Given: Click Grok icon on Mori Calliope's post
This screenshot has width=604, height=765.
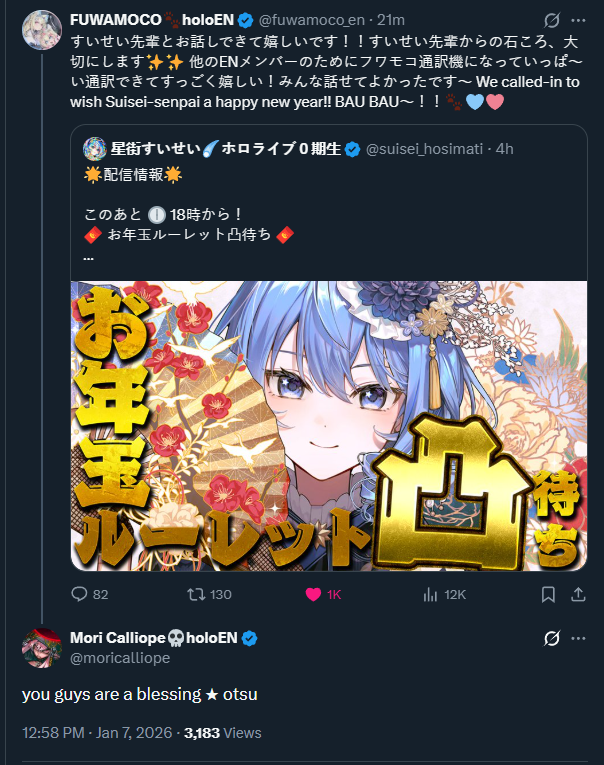Looking at the screenshot, I should point(551,638).
